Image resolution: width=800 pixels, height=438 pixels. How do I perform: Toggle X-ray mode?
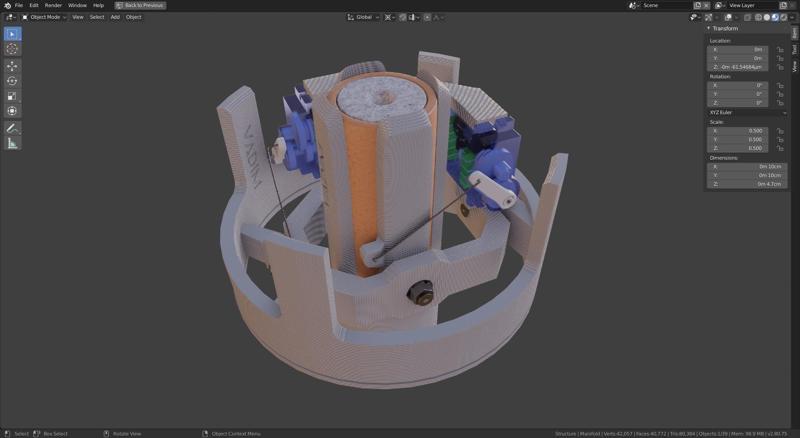(747, 17)
